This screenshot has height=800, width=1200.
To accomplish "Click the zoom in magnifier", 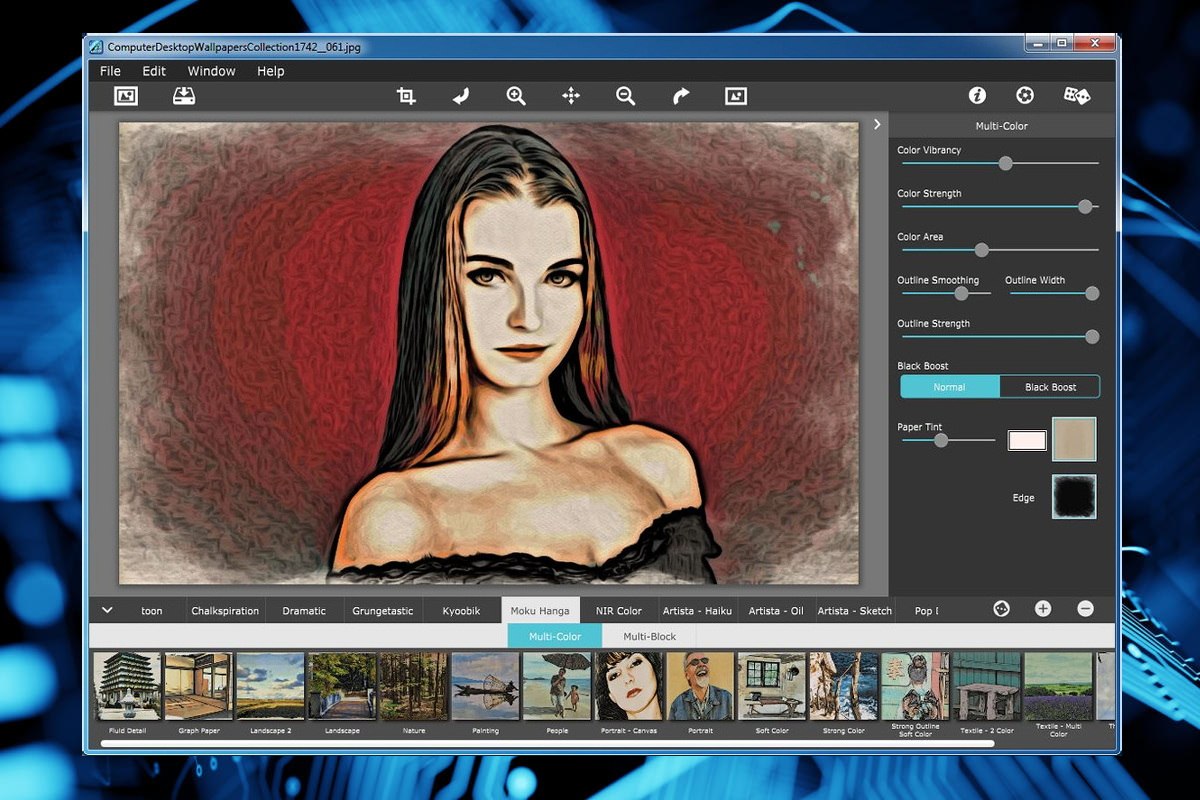I will pos(516,96).
